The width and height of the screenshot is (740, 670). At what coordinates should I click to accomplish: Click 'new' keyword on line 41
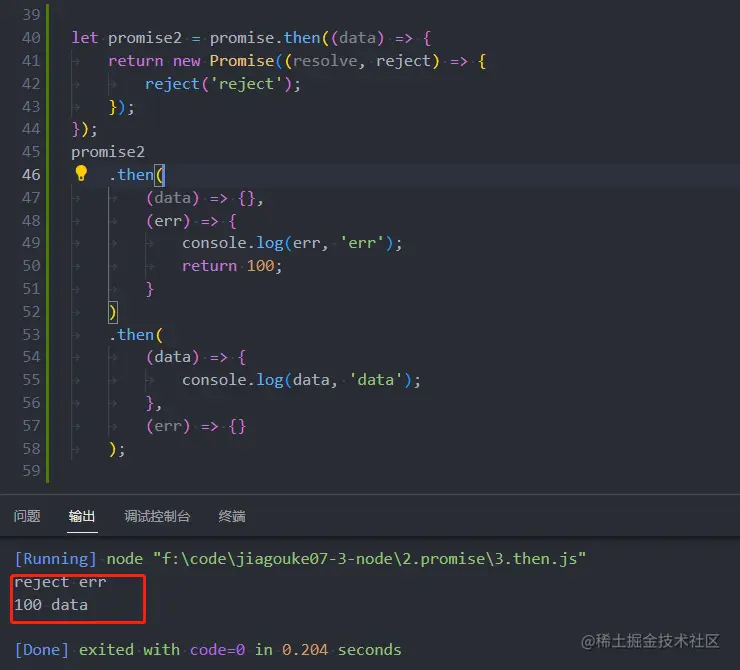coord(186,61)
